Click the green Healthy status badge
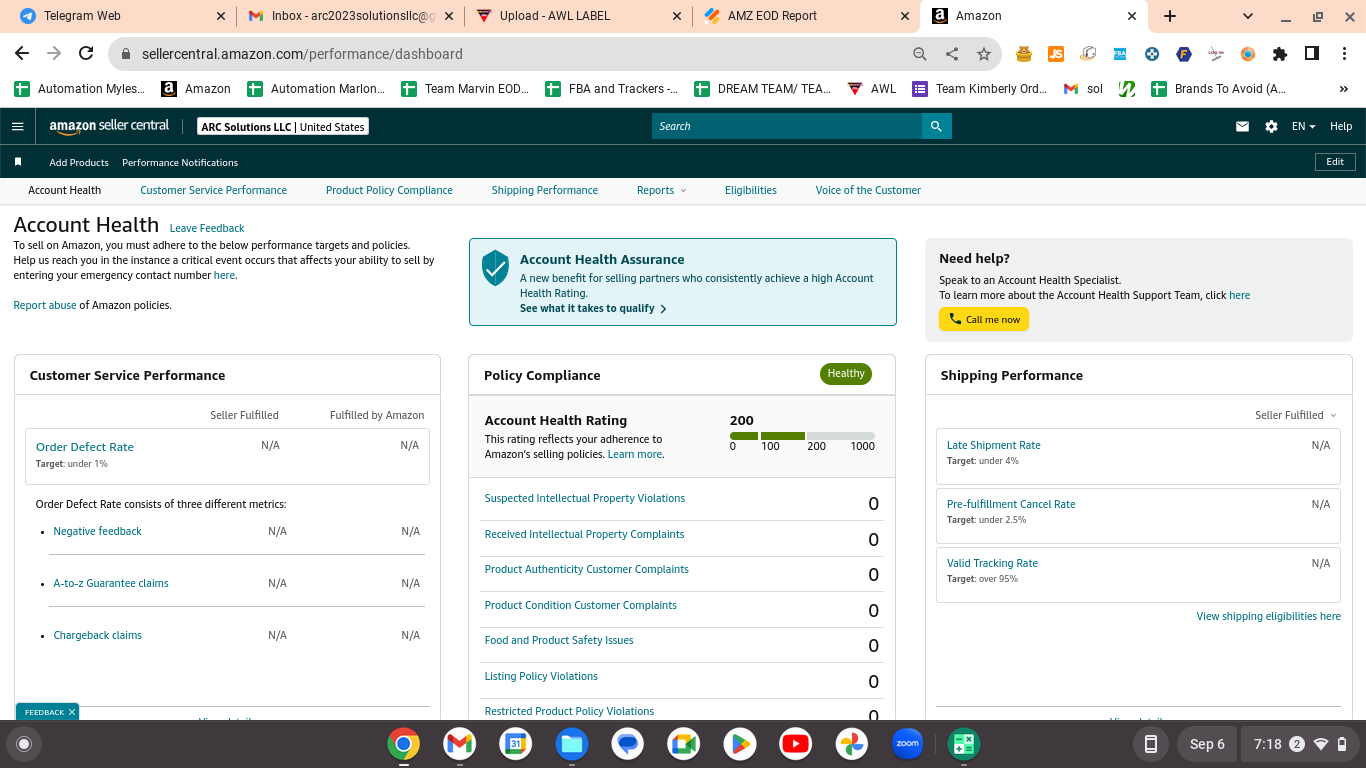The width and height of the screenshot is (1366, 768). [846, 374]
